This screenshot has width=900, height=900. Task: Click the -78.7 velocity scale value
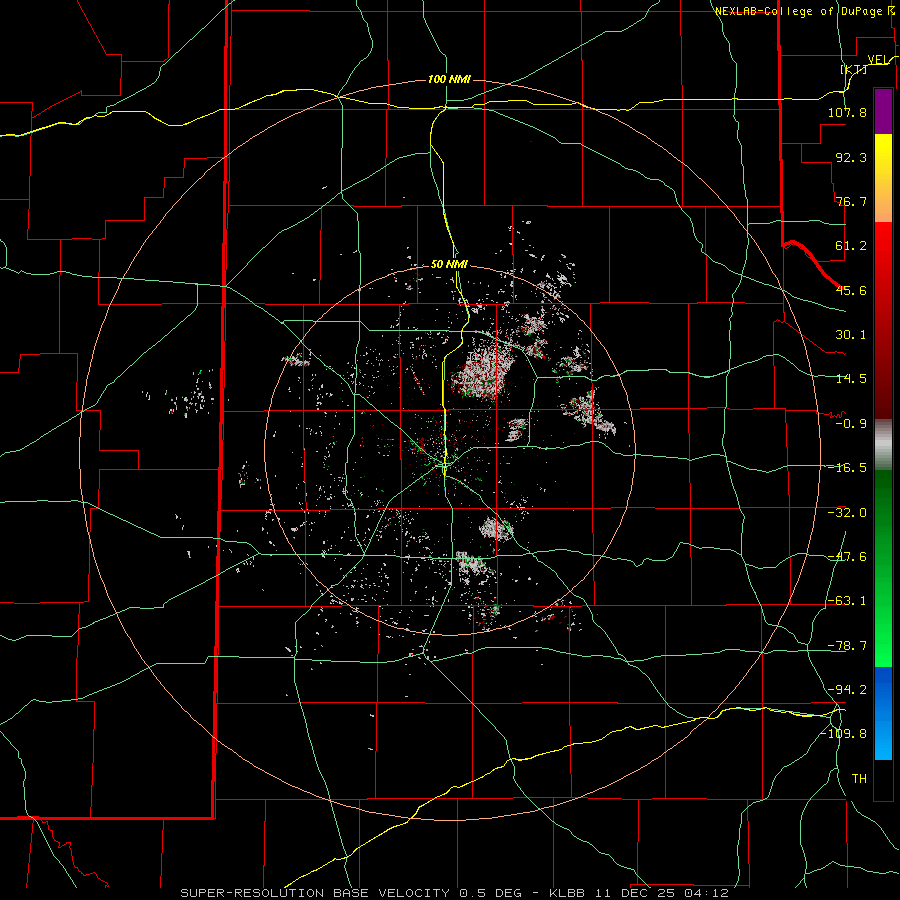point(847,646)
